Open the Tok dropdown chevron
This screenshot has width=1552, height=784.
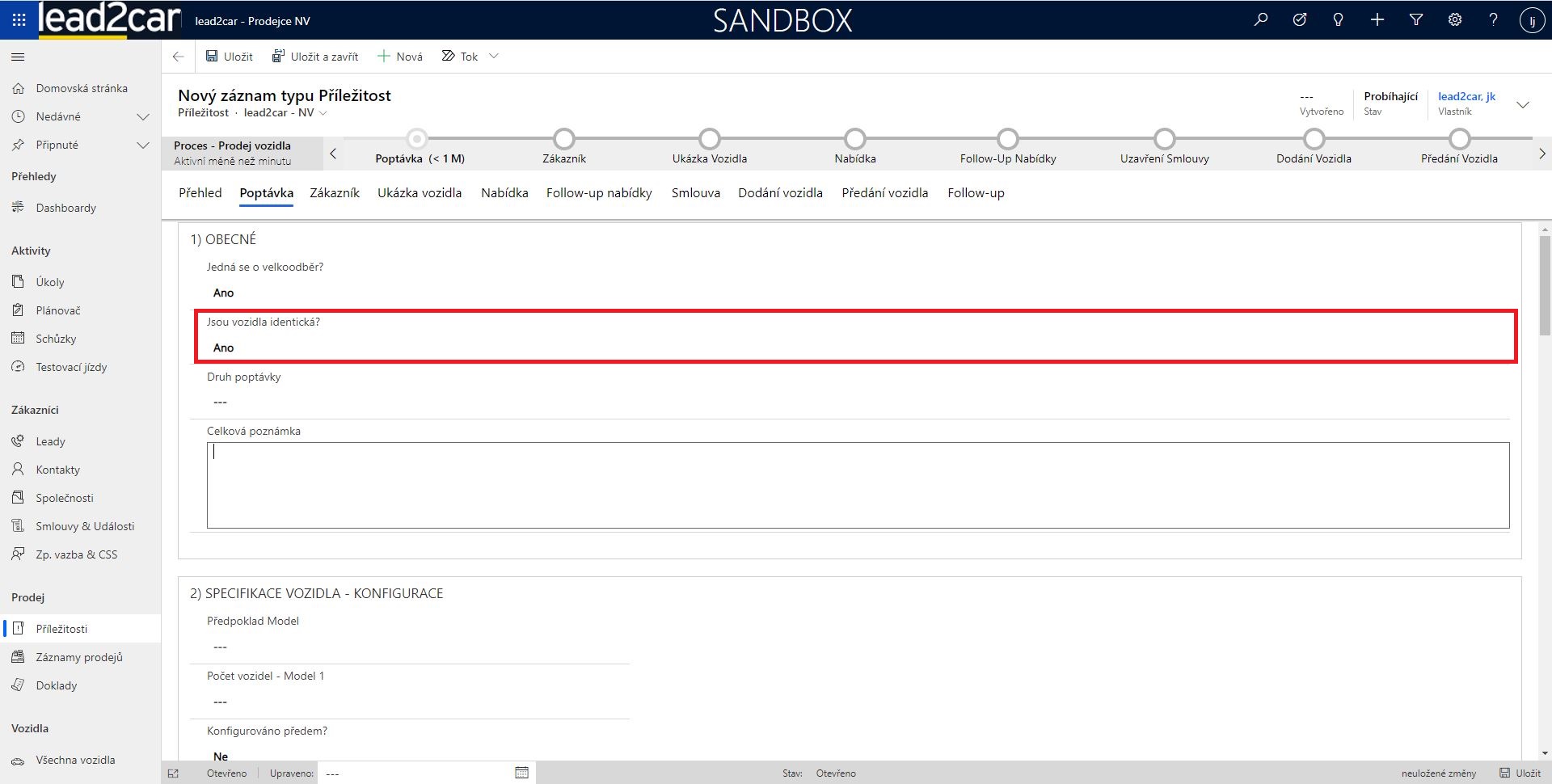pos(494,57)
